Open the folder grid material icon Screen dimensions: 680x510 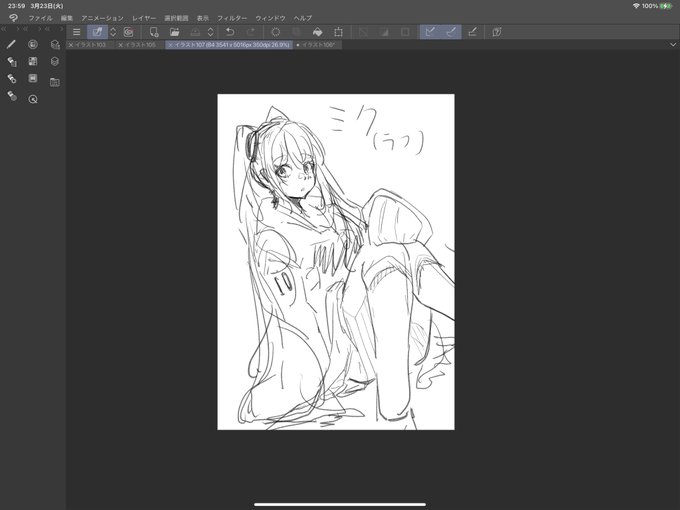pyautogui.click(x=55, y=82)
